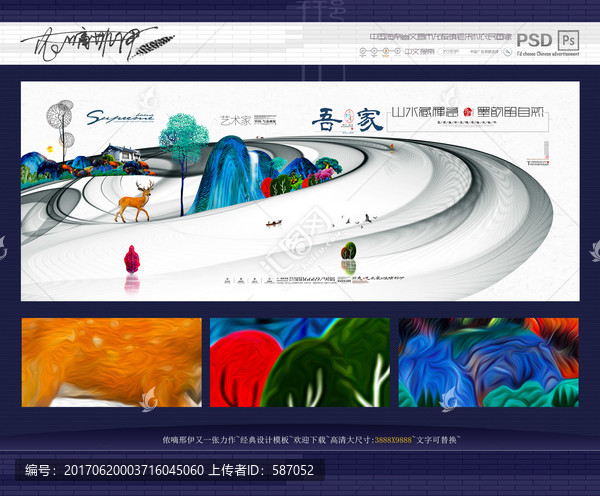This screenshot has width=600, height=496.
Task: Click the 中文搜索 label
Action: point(420,51)
